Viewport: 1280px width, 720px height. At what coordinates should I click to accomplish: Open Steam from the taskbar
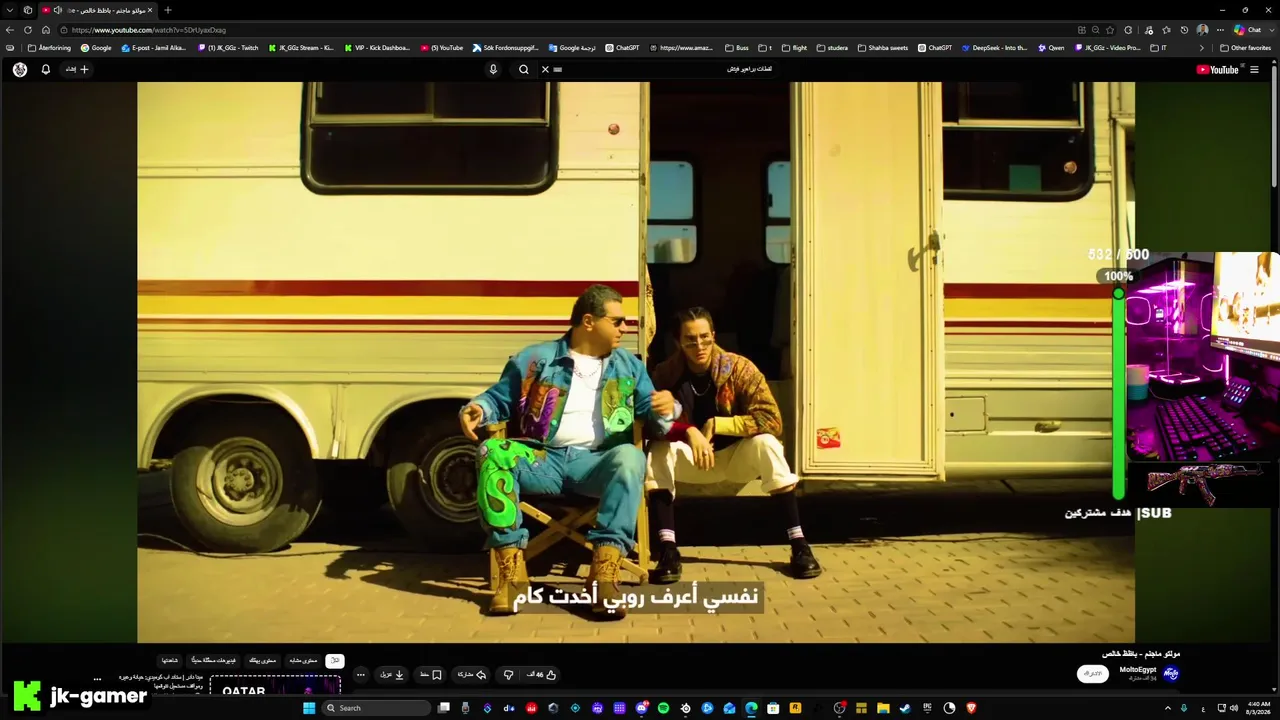[x=905, y=708]
